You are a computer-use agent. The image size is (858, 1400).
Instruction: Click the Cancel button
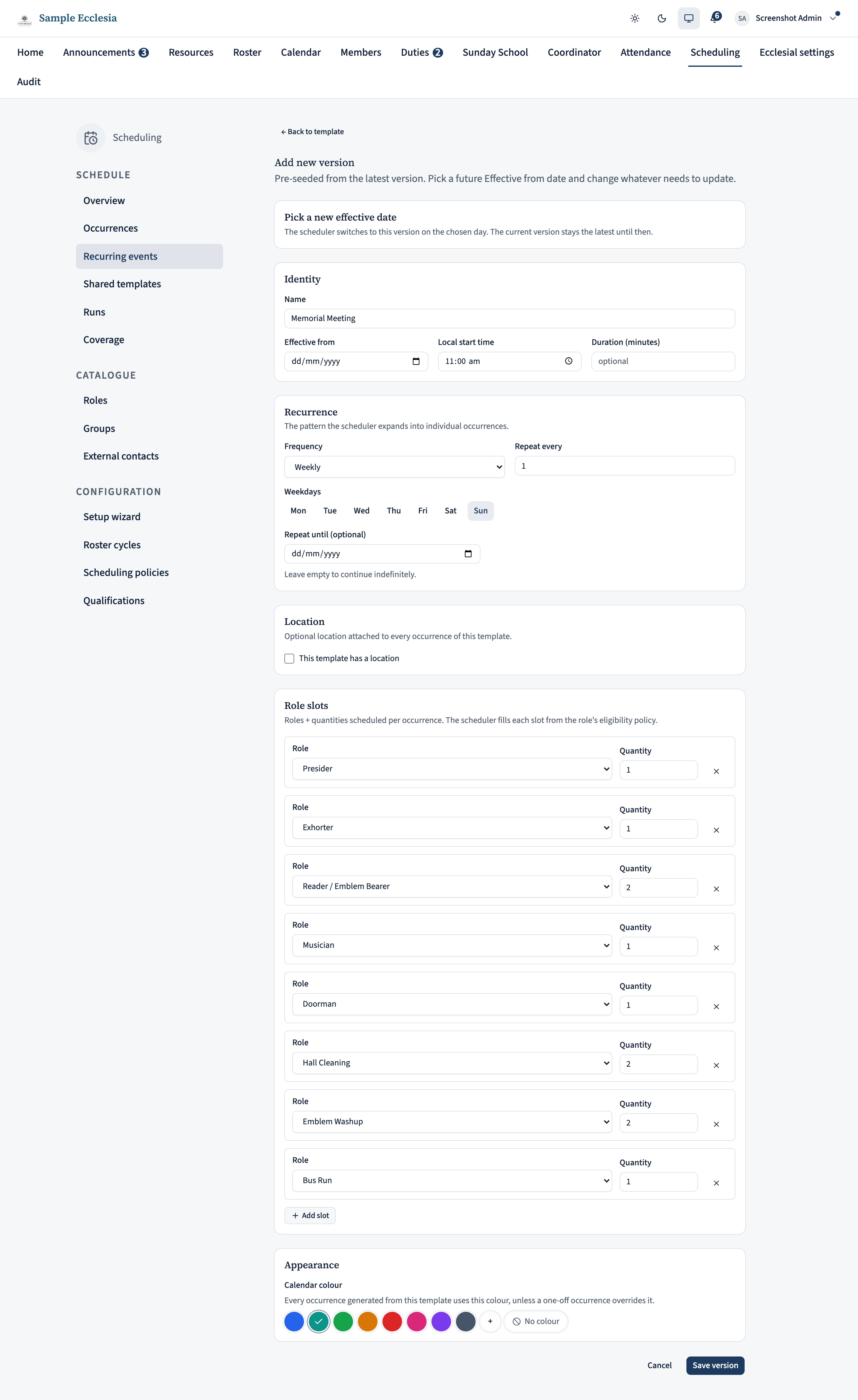pyautogui.click(x=659, y=1365)
